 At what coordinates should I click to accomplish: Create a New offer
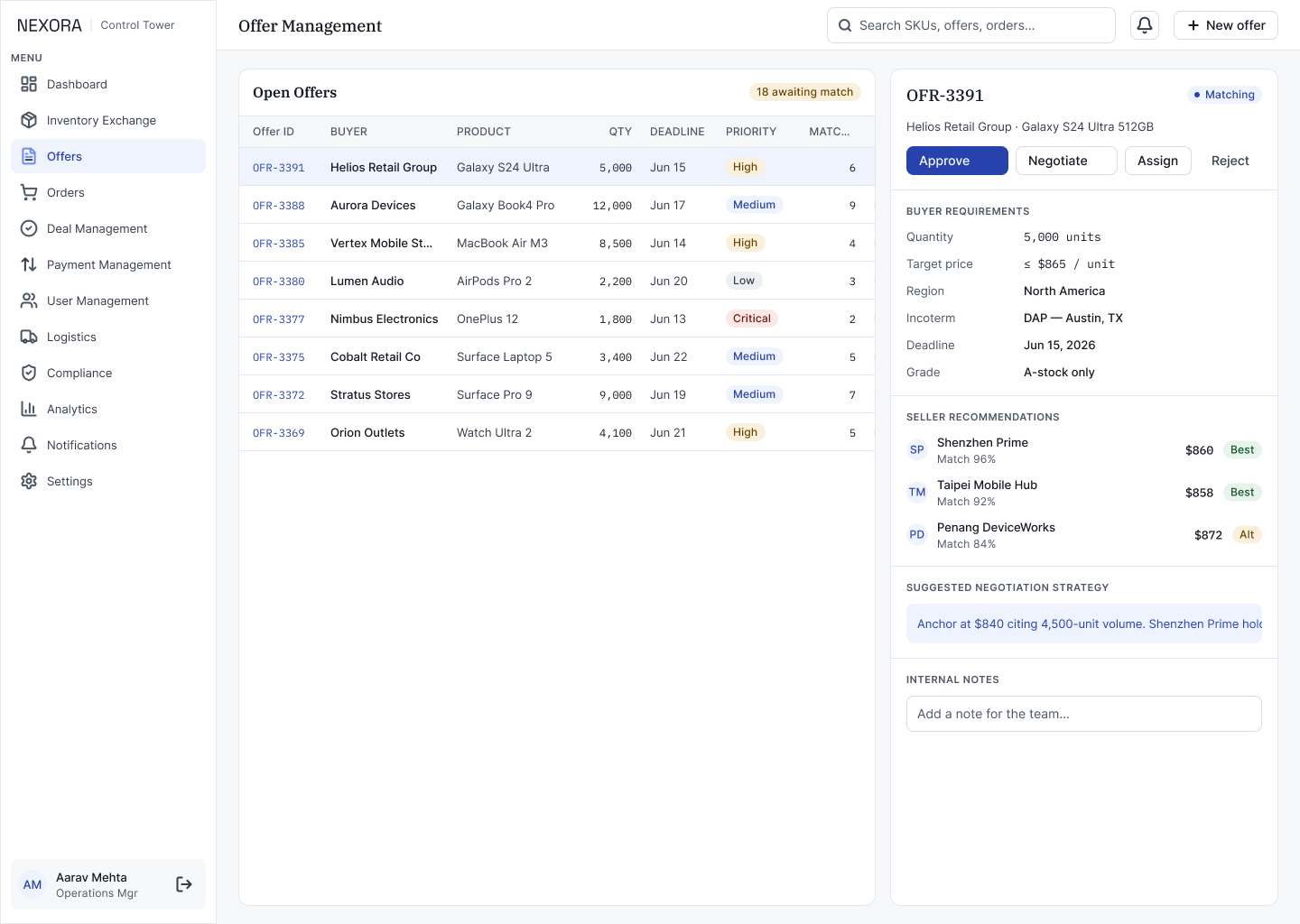[x=1226, y=25]
